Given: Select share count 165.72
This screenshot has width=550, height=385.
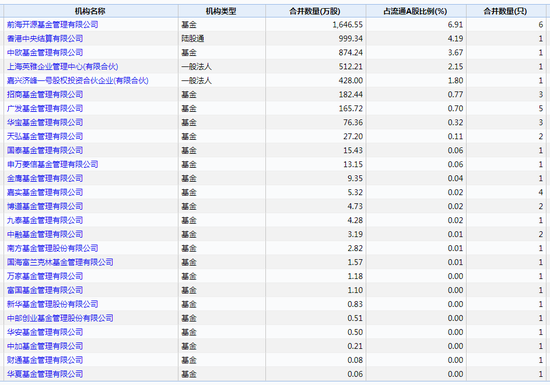Looking at the screenshot, I should pos(351,108).
